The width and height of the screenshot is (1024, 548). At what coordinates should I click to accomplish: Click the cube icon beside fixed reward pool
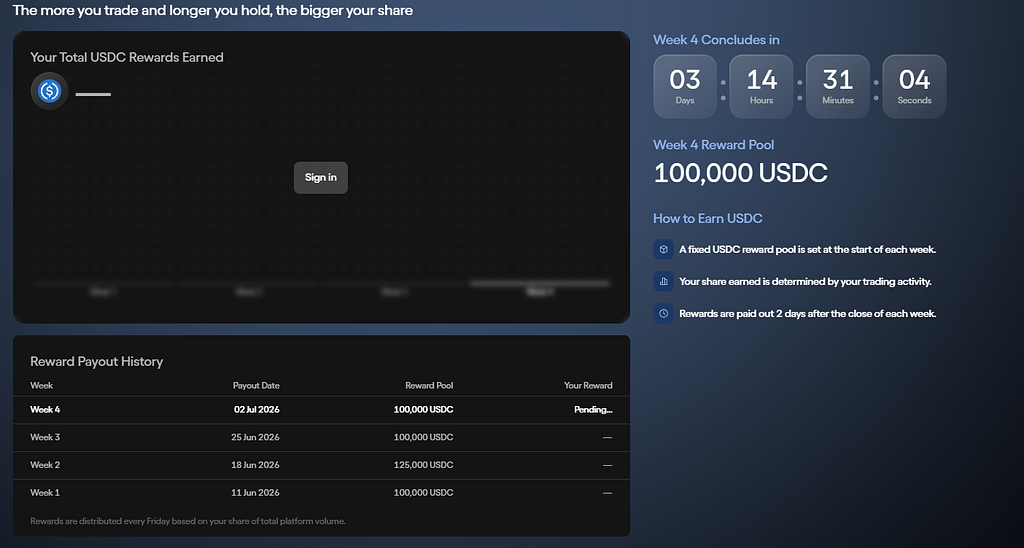[664, 250]
